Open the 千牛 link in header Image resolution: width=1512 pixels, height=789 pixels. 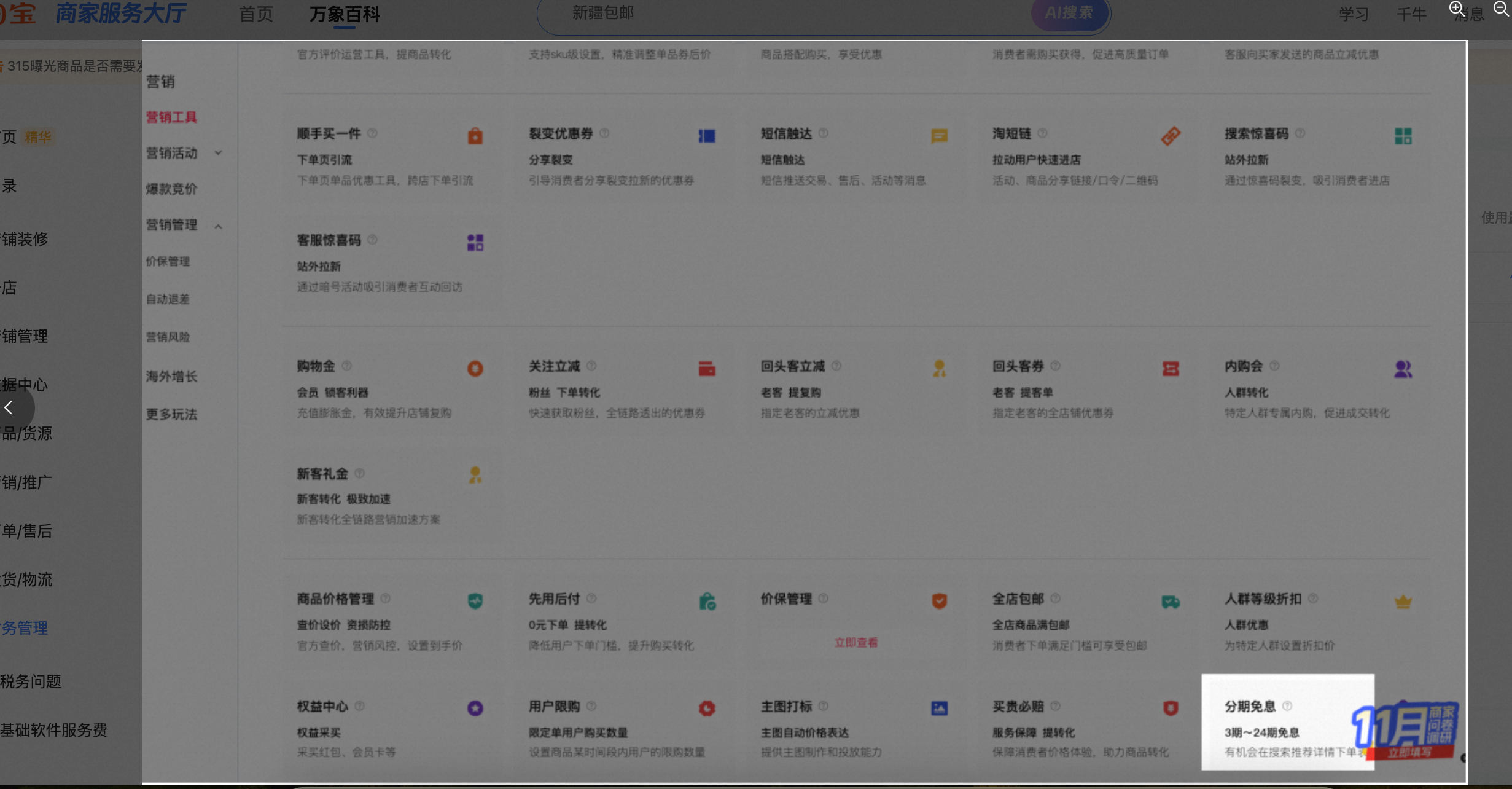pos(1411,14)
